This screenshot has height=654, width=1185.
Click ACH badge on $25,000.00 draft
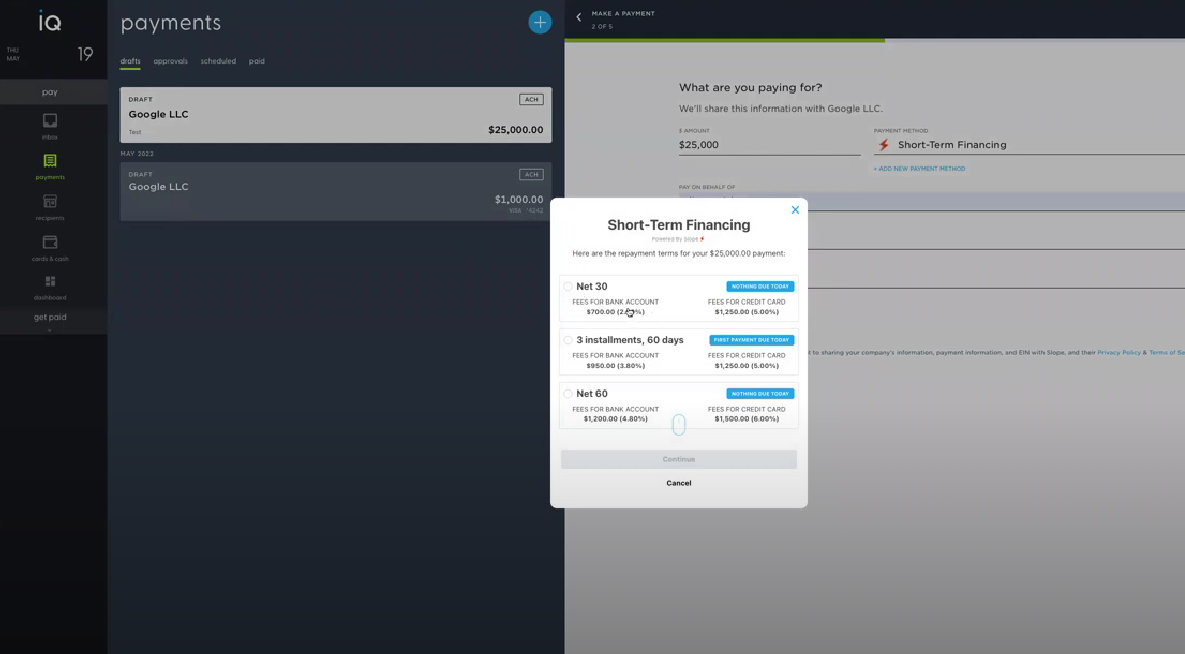531,99
